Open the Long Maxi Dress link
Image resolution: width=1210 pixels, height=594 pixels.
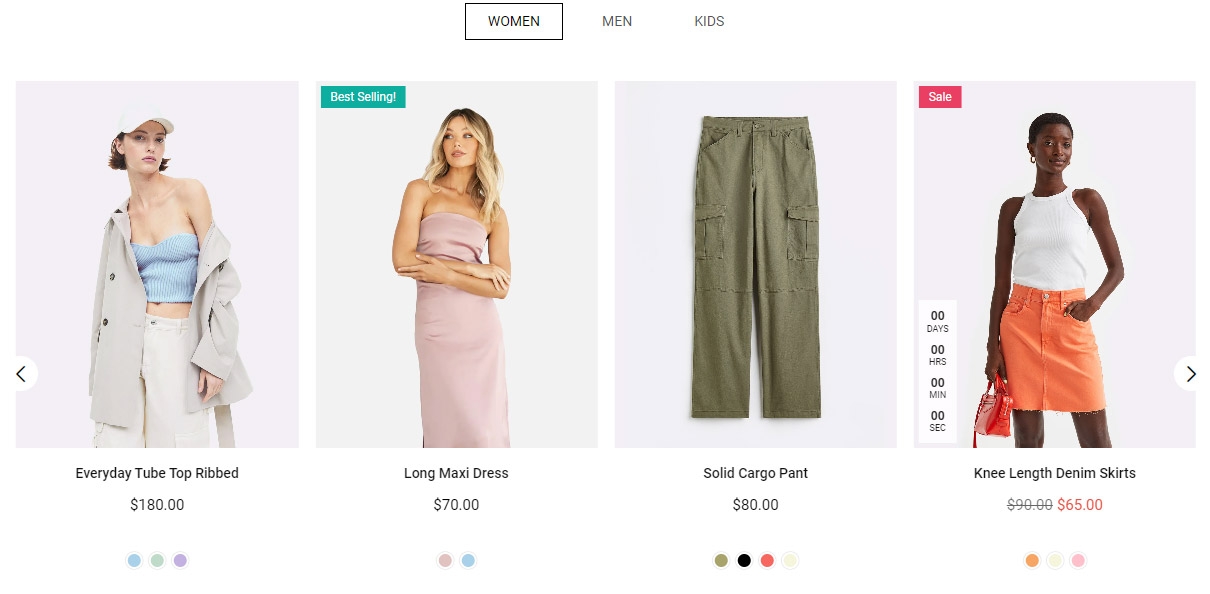456,473
